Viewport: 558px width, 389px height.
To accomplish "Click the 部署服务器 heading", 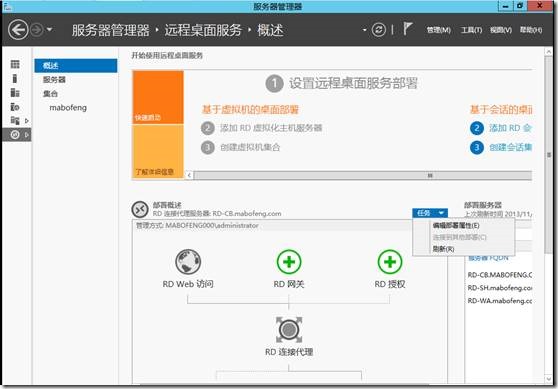I will pos(483,205).
